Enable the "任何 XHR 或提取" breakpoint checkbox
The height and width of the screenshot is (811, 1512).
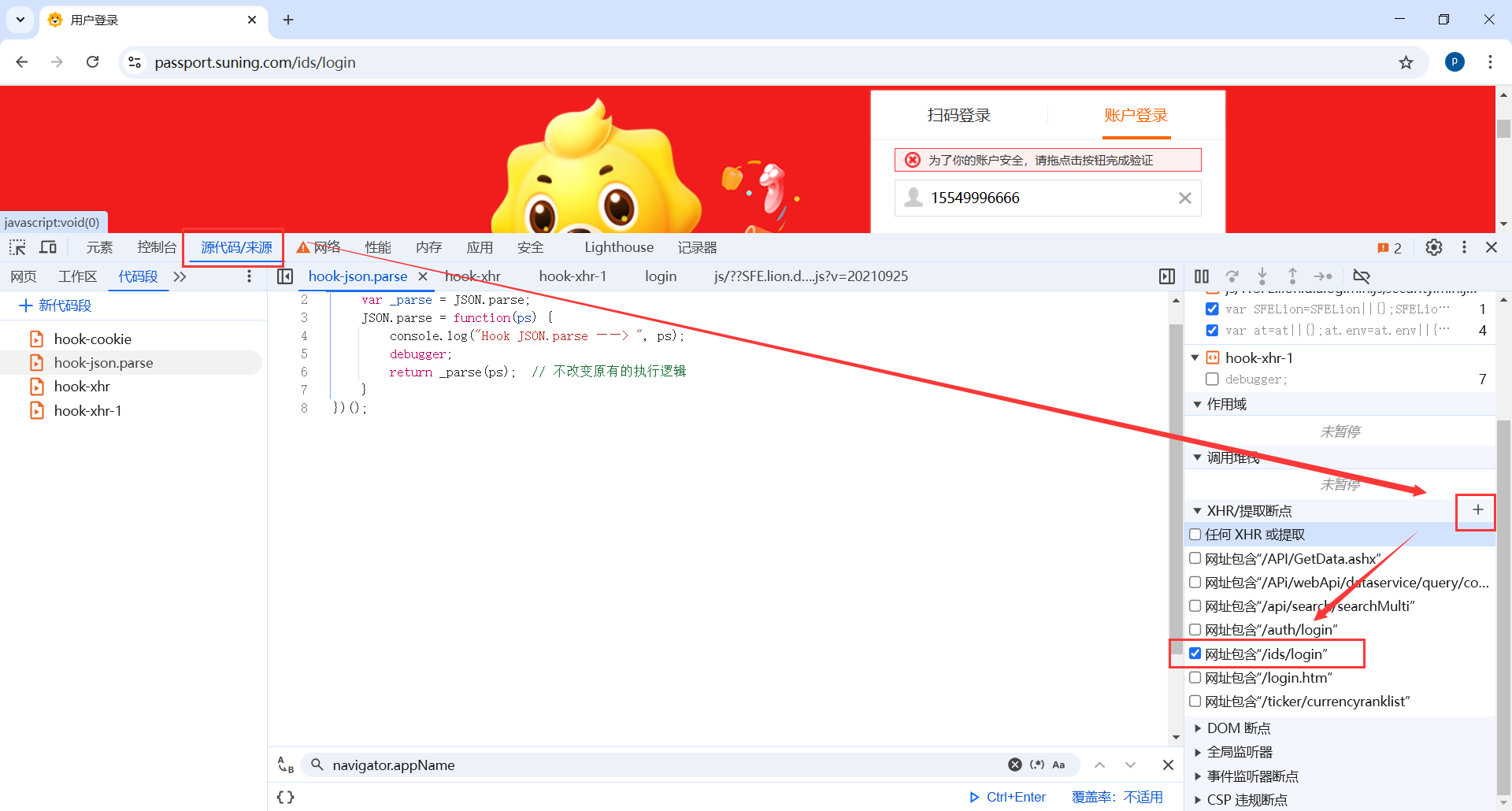point(1195,535)
